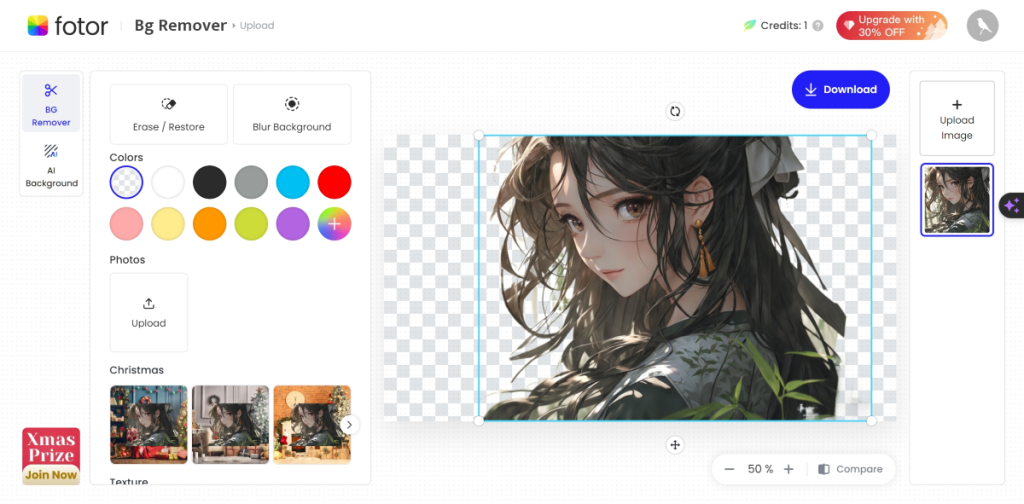Toggle the Compare view
This screenshot has width=1024, height=504.
coord(850,469)
